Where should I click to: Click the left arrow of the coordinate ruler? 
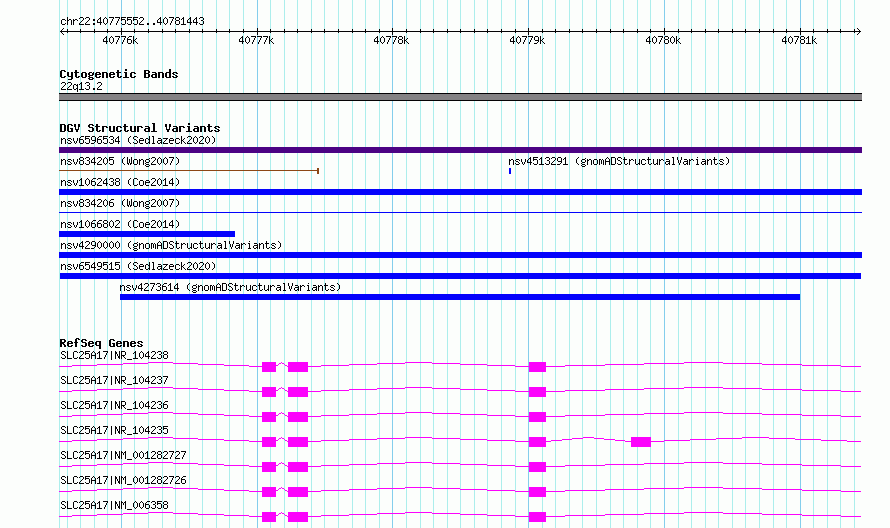[62, 31]
